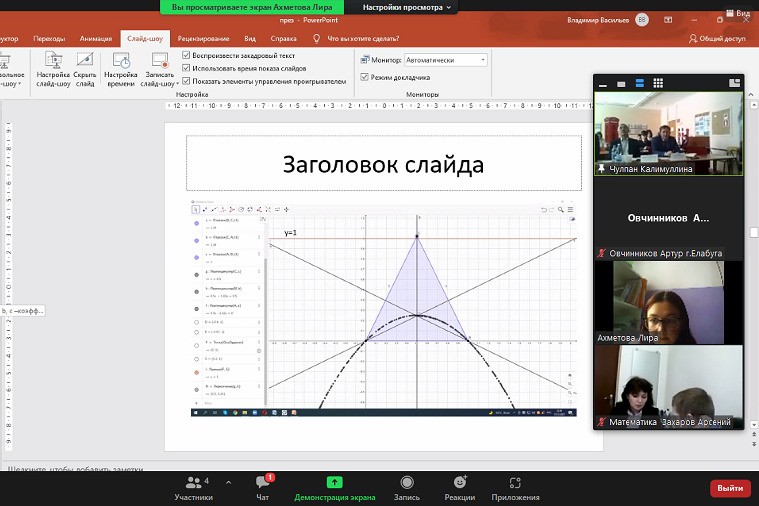759x506 pixels.
Task: Toggle the Режим докладчика checkbox
Action: tap(363, 77)
